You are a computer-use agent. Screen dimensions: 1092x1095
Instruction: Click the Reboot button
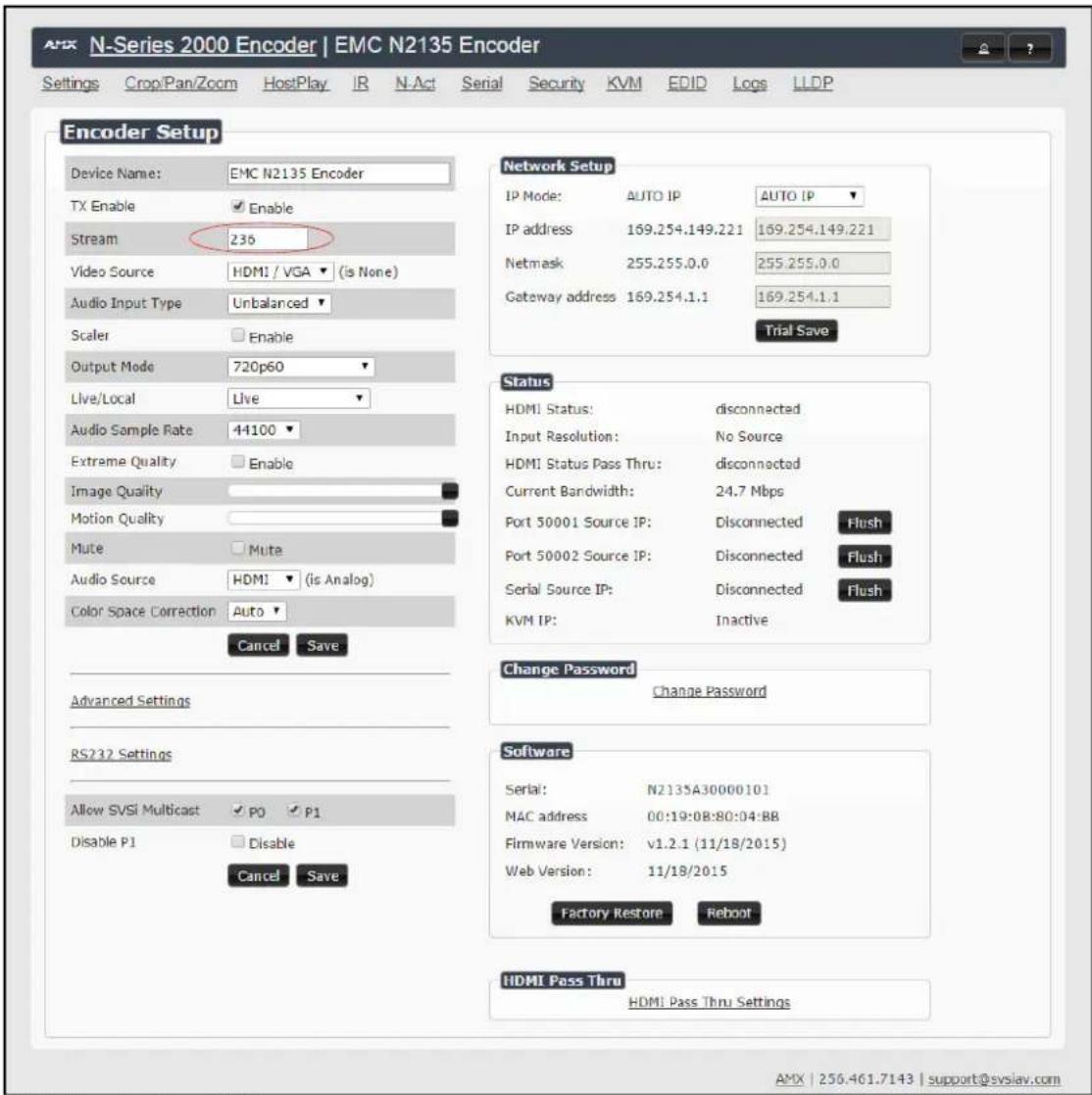point(729,913)
